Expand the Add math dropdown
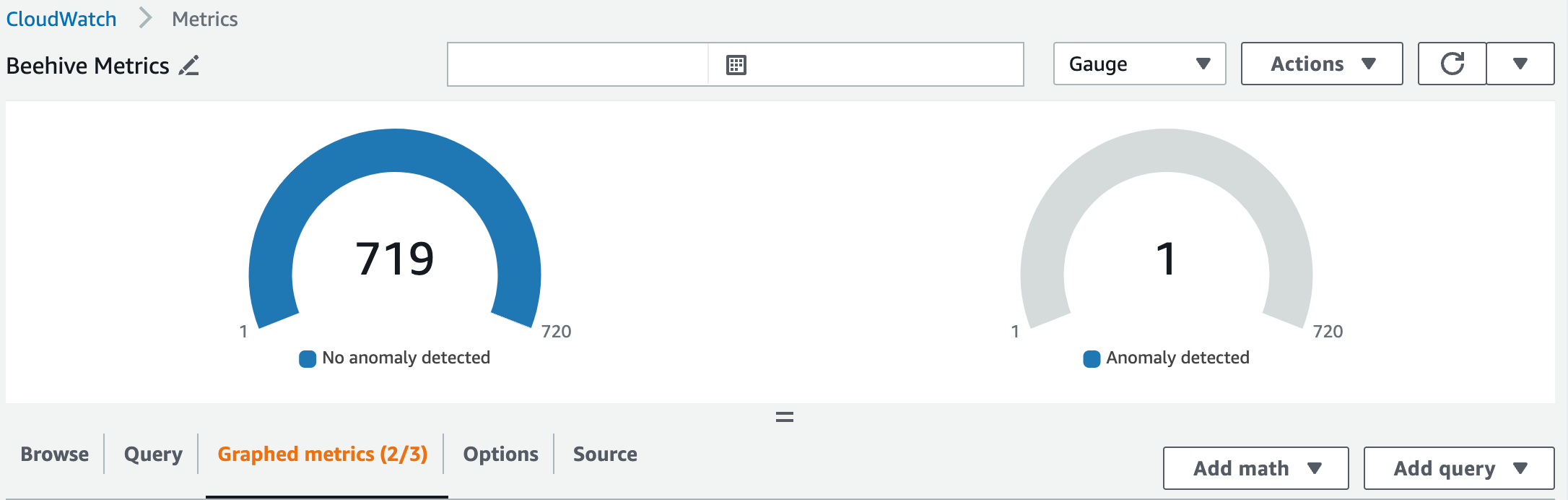This screenshot has height=500, width=1568. (x=1256, y=468)
